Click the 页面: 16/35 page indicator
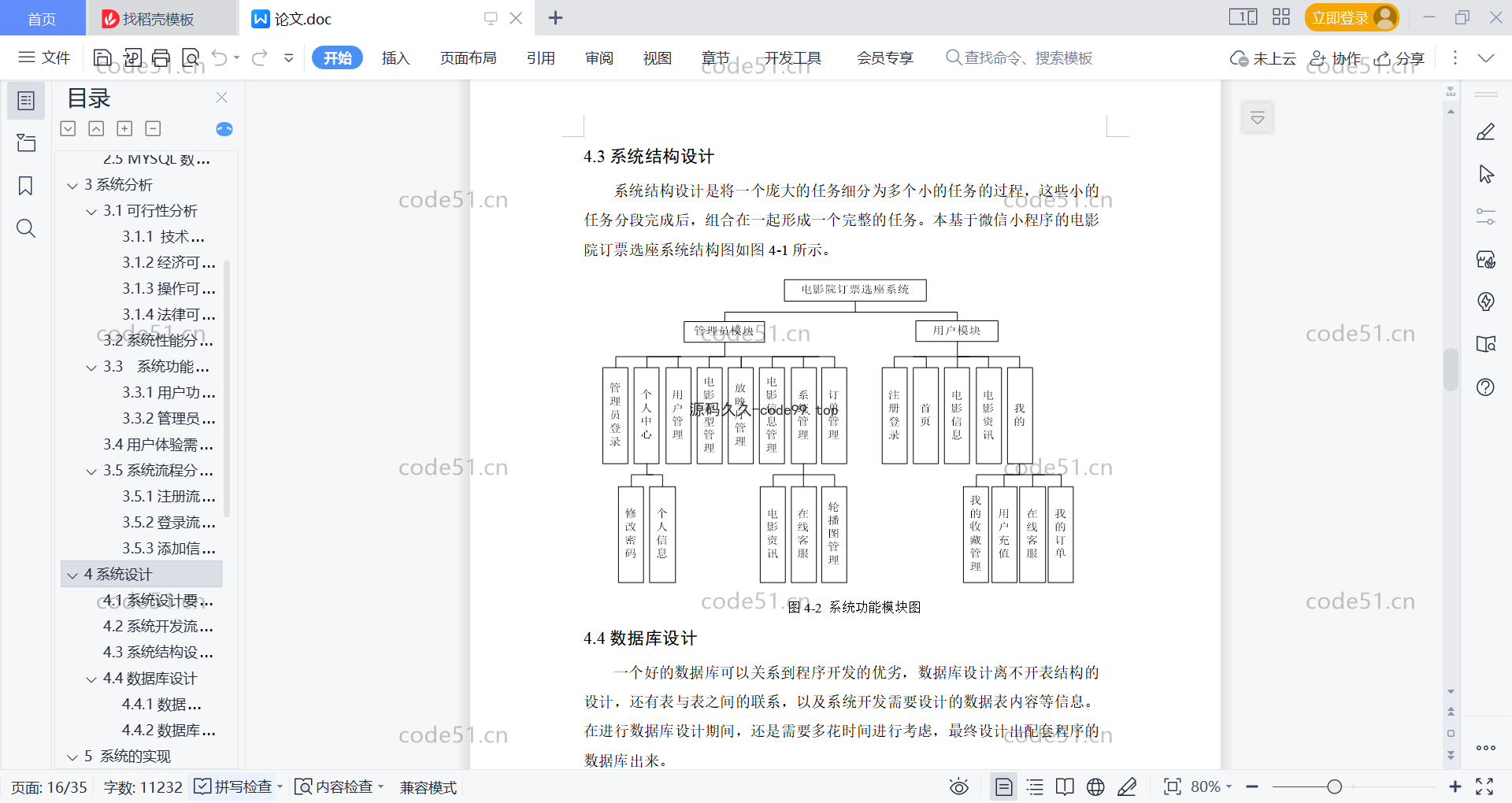 (49, 786)
